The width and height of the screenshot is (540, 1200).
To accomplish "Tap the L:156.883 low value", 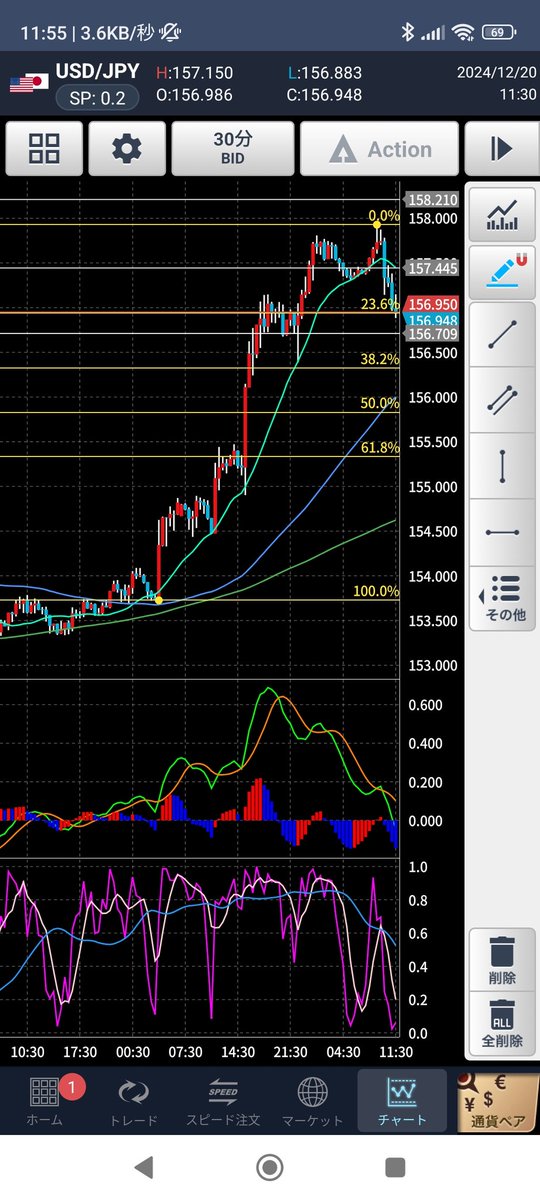I will pos(324,74).
